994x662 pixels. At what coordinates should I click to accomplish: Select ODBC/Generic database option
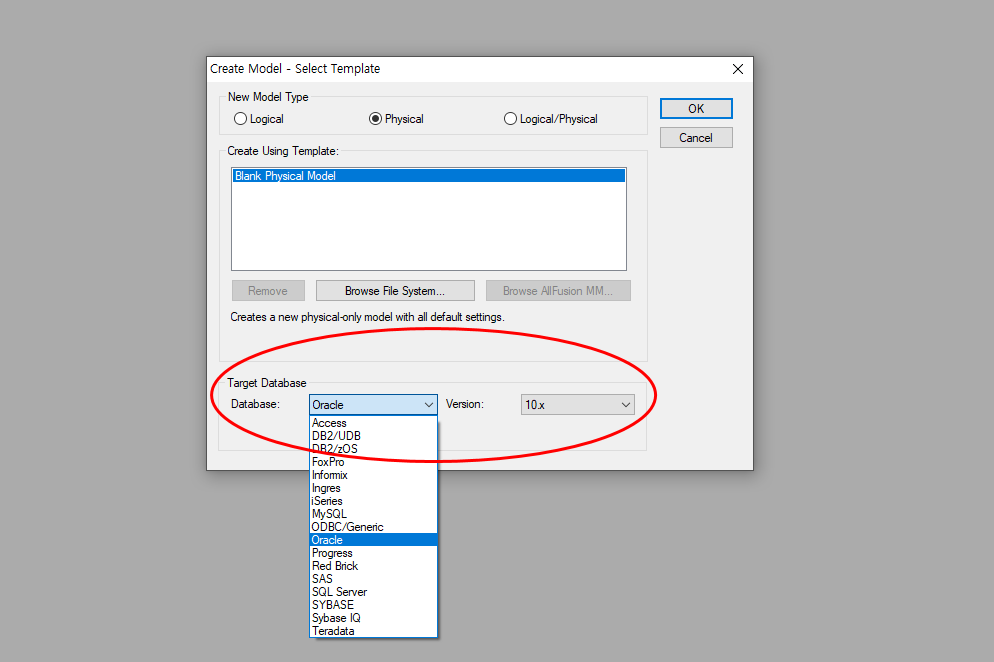coord(373,527)
